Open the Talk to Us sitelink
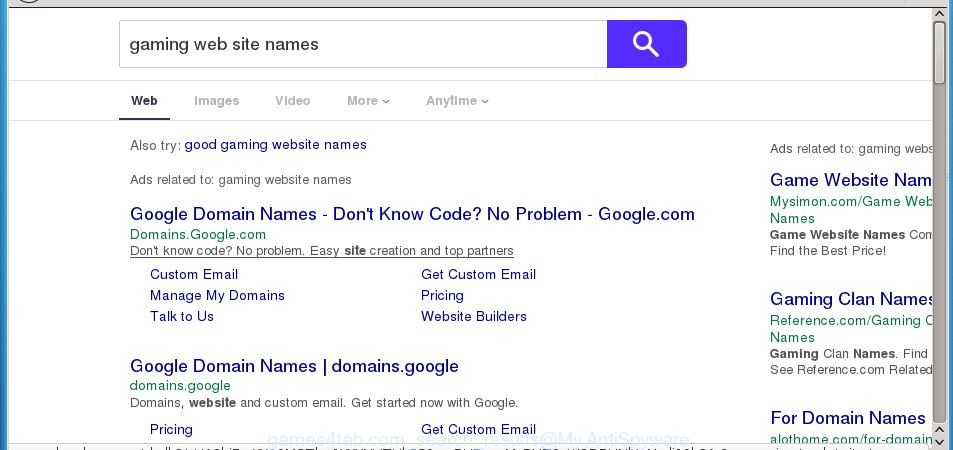 click(182, 316)
